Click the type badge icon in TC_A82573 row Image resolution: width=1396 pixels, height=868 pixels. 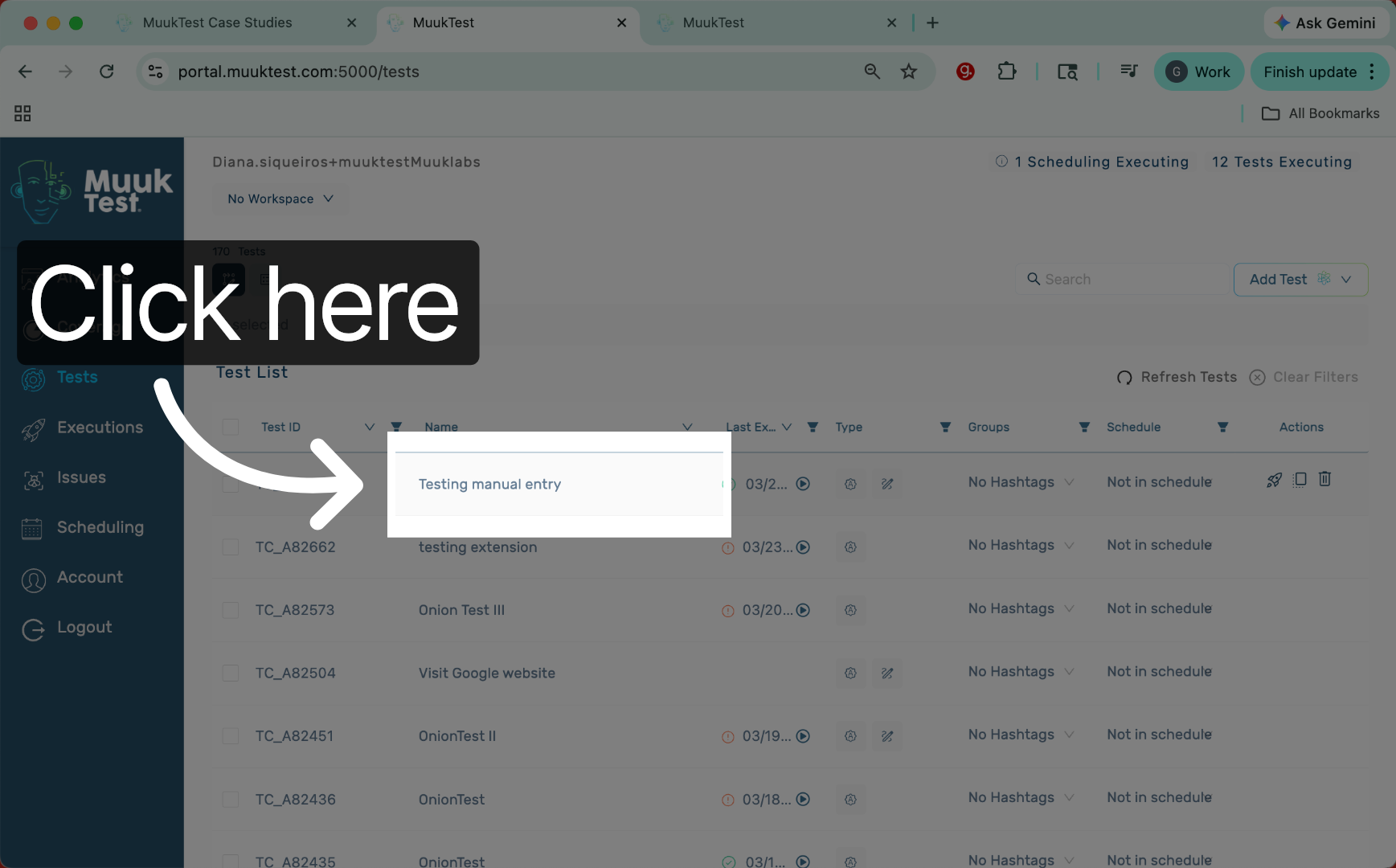point(850,610)
